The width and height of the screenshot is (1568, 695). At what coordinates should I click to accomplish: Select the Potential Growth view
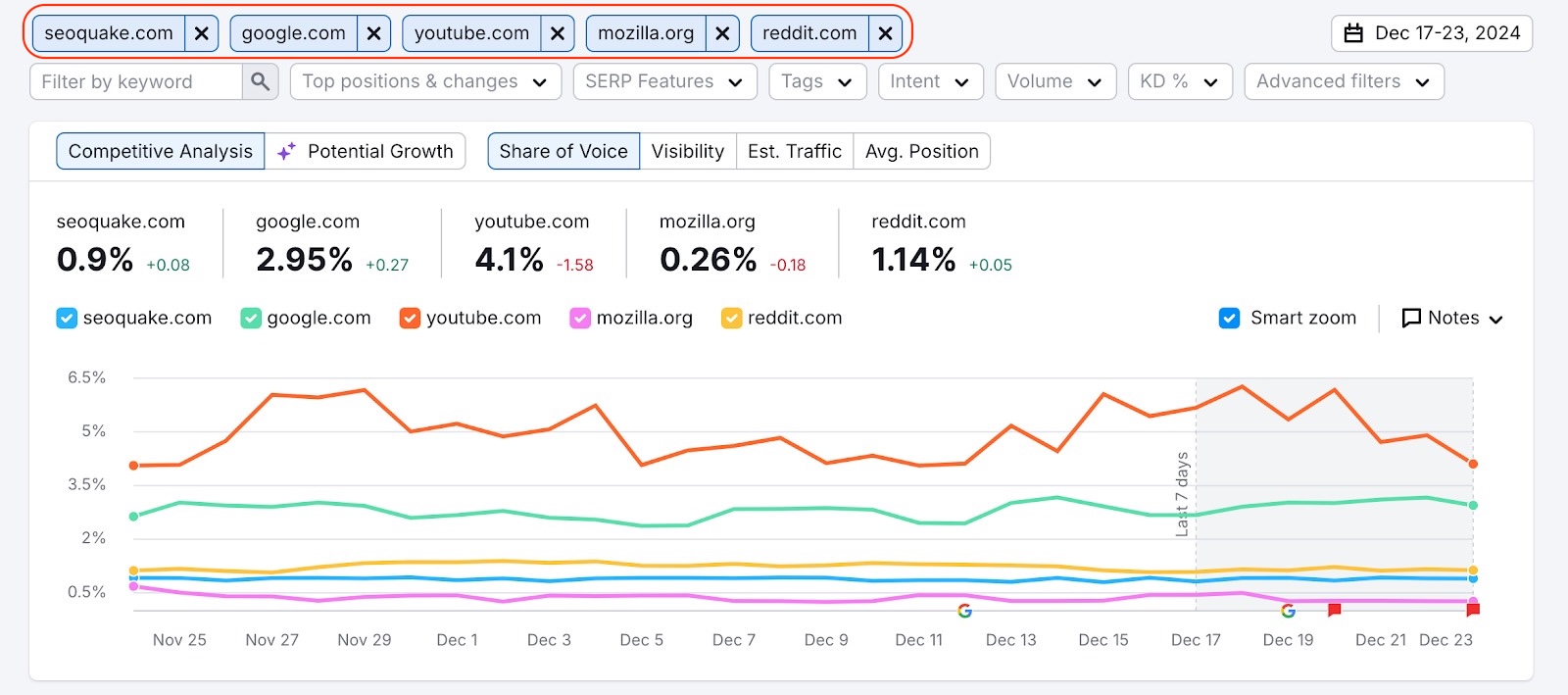[x=367, y=151]
